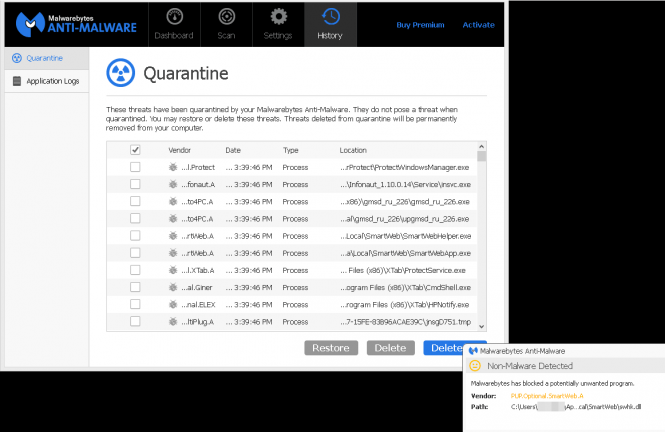Select the ...Local\SmartWeb\SmartWebHelper.exe location
Image resolution: width=665 pixels, height=432 pixels.
(405, 236)
